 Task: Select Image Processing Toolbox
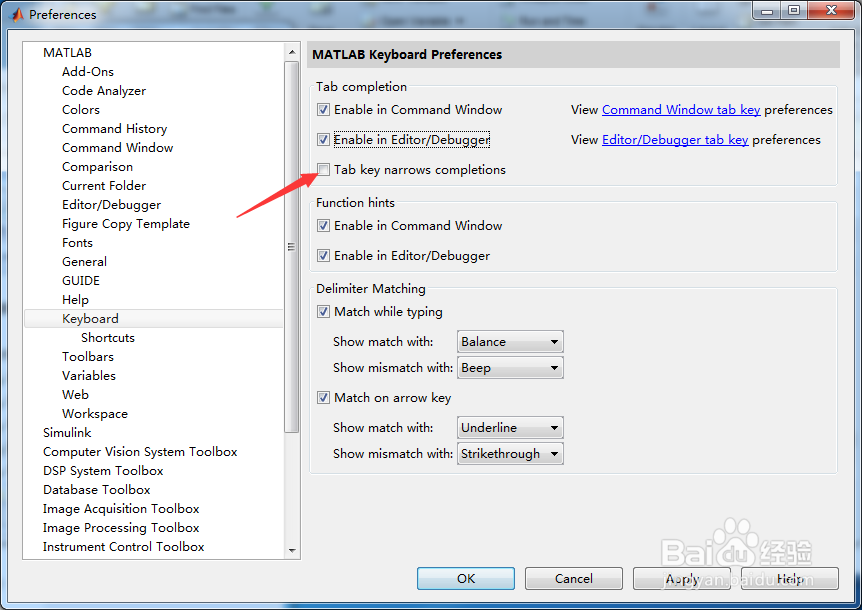click(x=121, y=528)
